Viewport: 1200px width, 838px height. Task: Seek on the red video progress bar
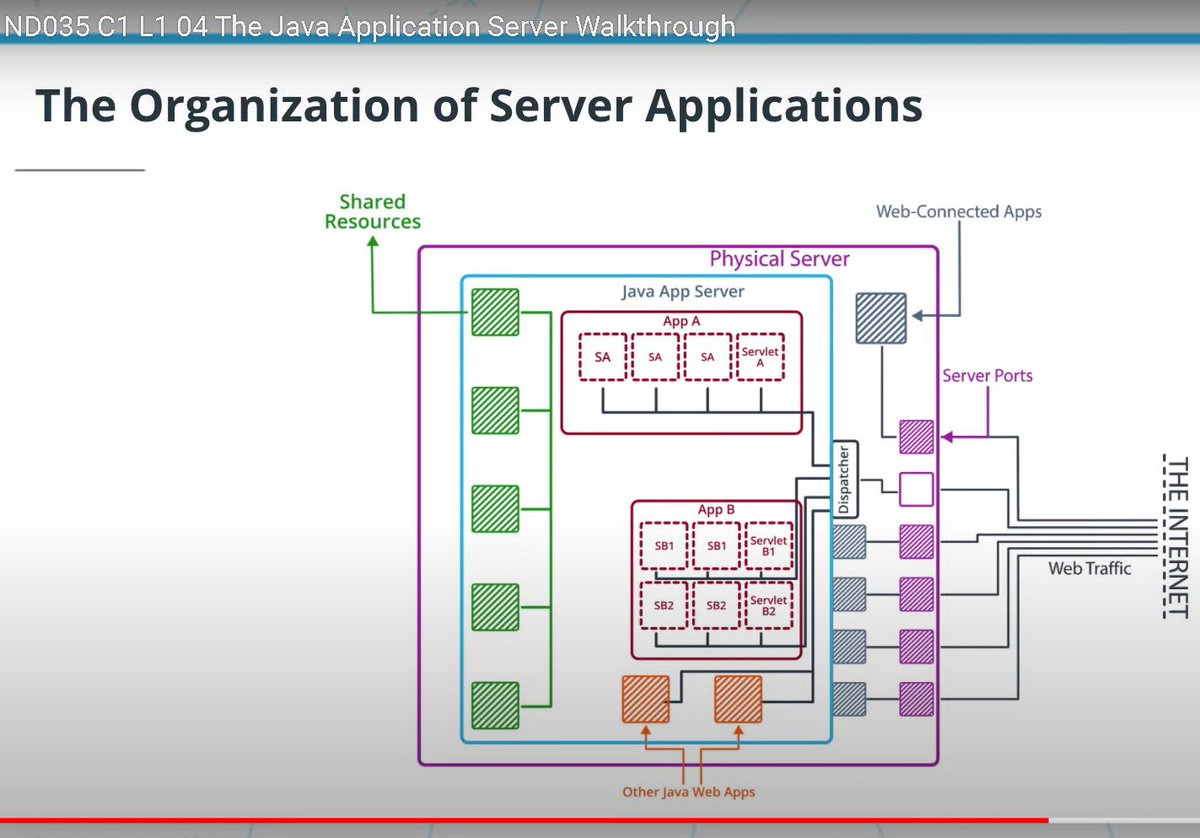pyautogui.click(x=600, y=821)
